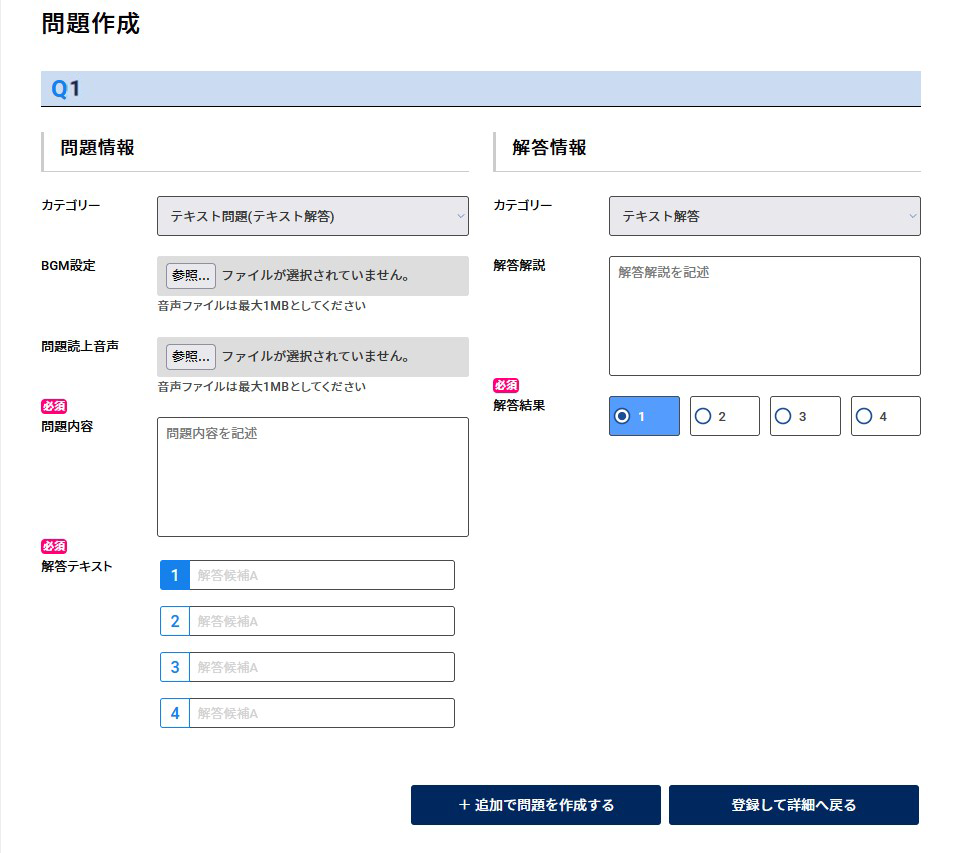
Task: Click the third 解答候補A input field
Action: point(321,667)
